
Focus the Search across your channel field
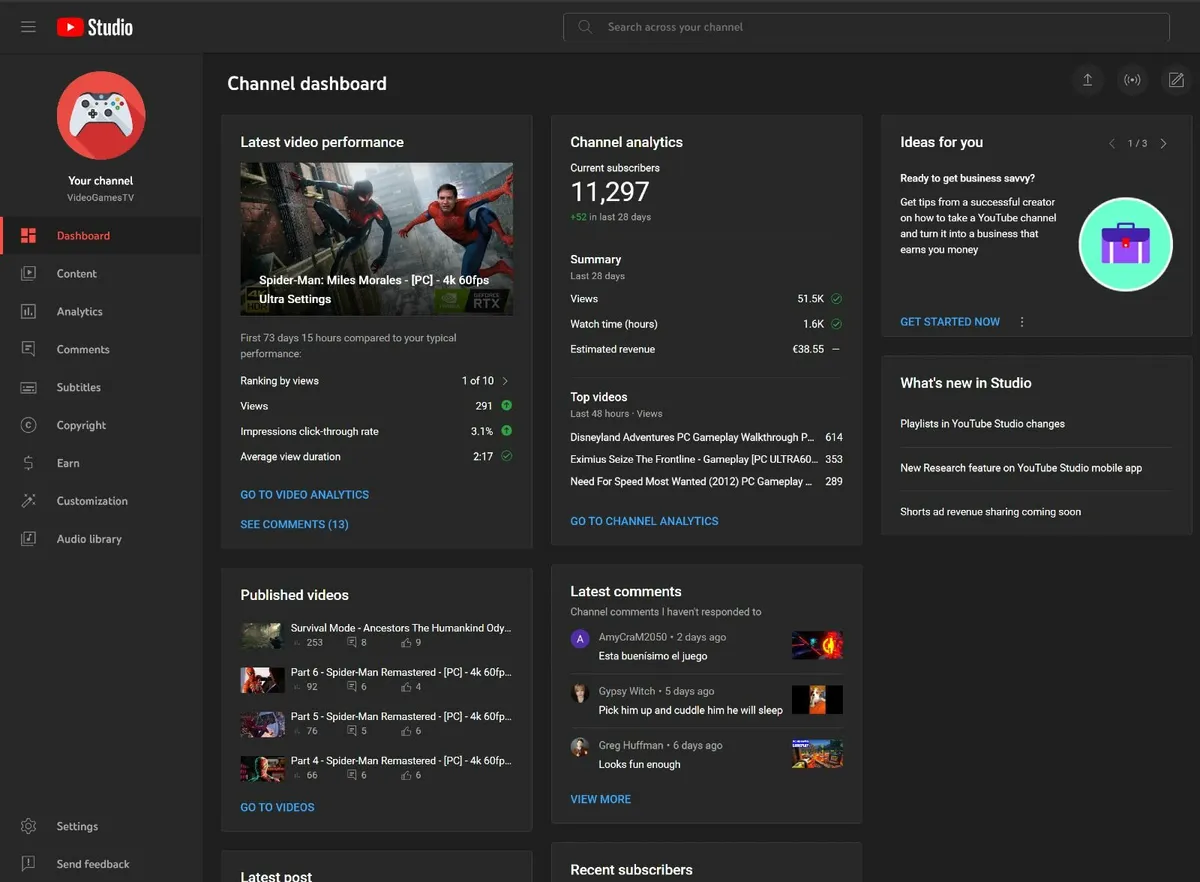(x=866, y=27)
